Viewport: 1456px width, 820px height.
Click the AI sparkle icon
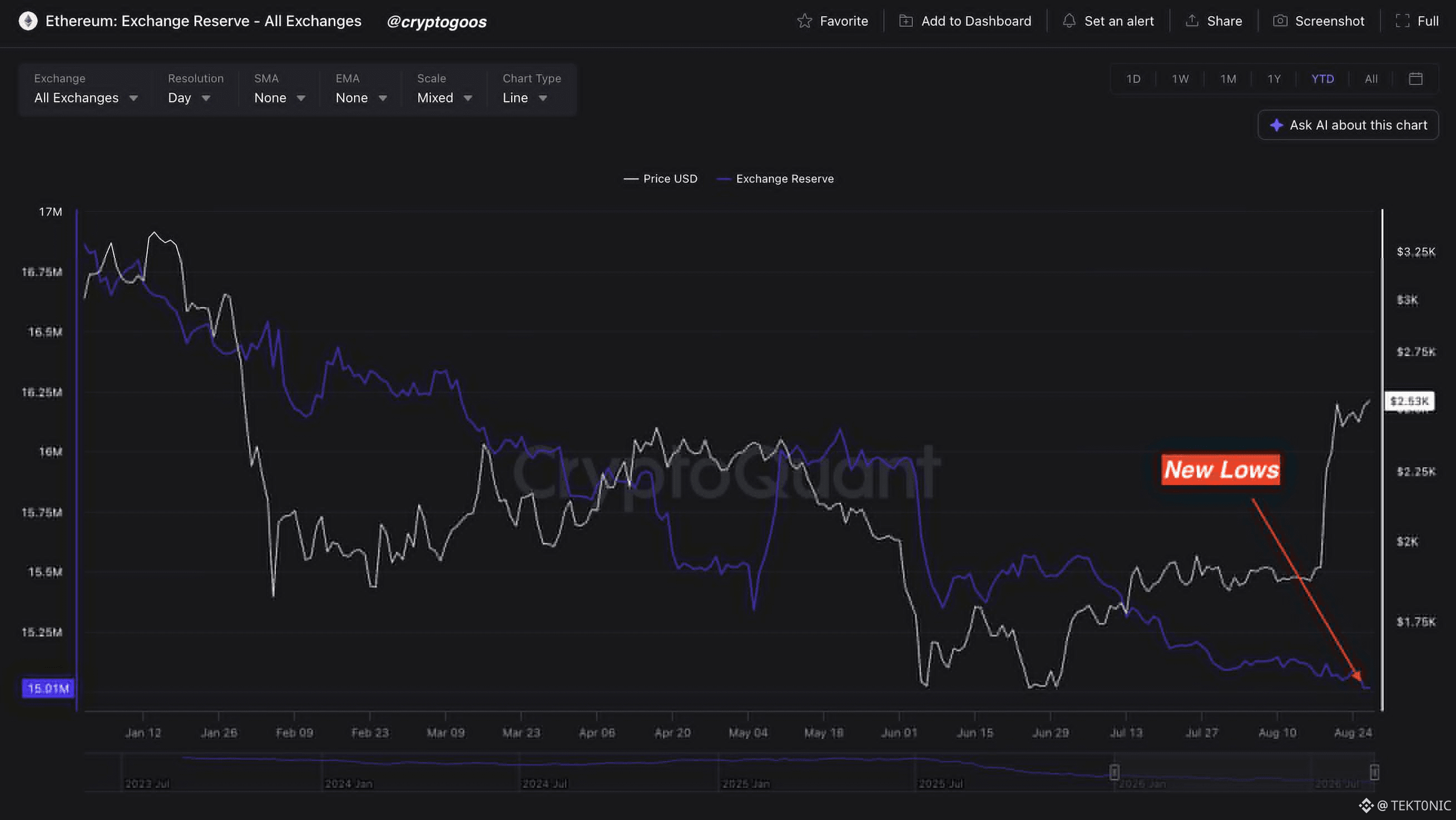point(1276,125)
